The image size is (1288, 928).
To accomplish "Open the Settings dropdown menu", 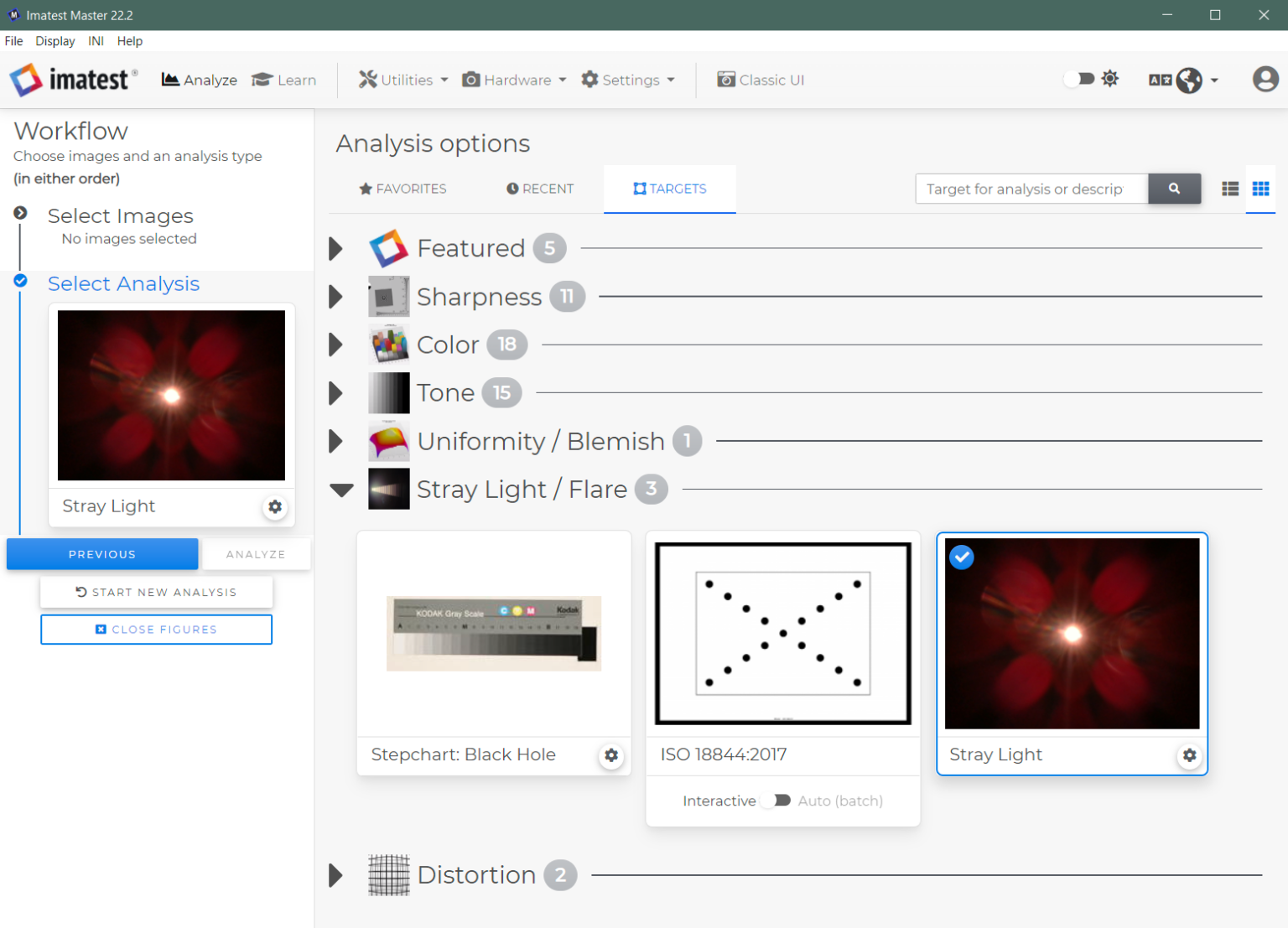I will click(x=628, y=80).
